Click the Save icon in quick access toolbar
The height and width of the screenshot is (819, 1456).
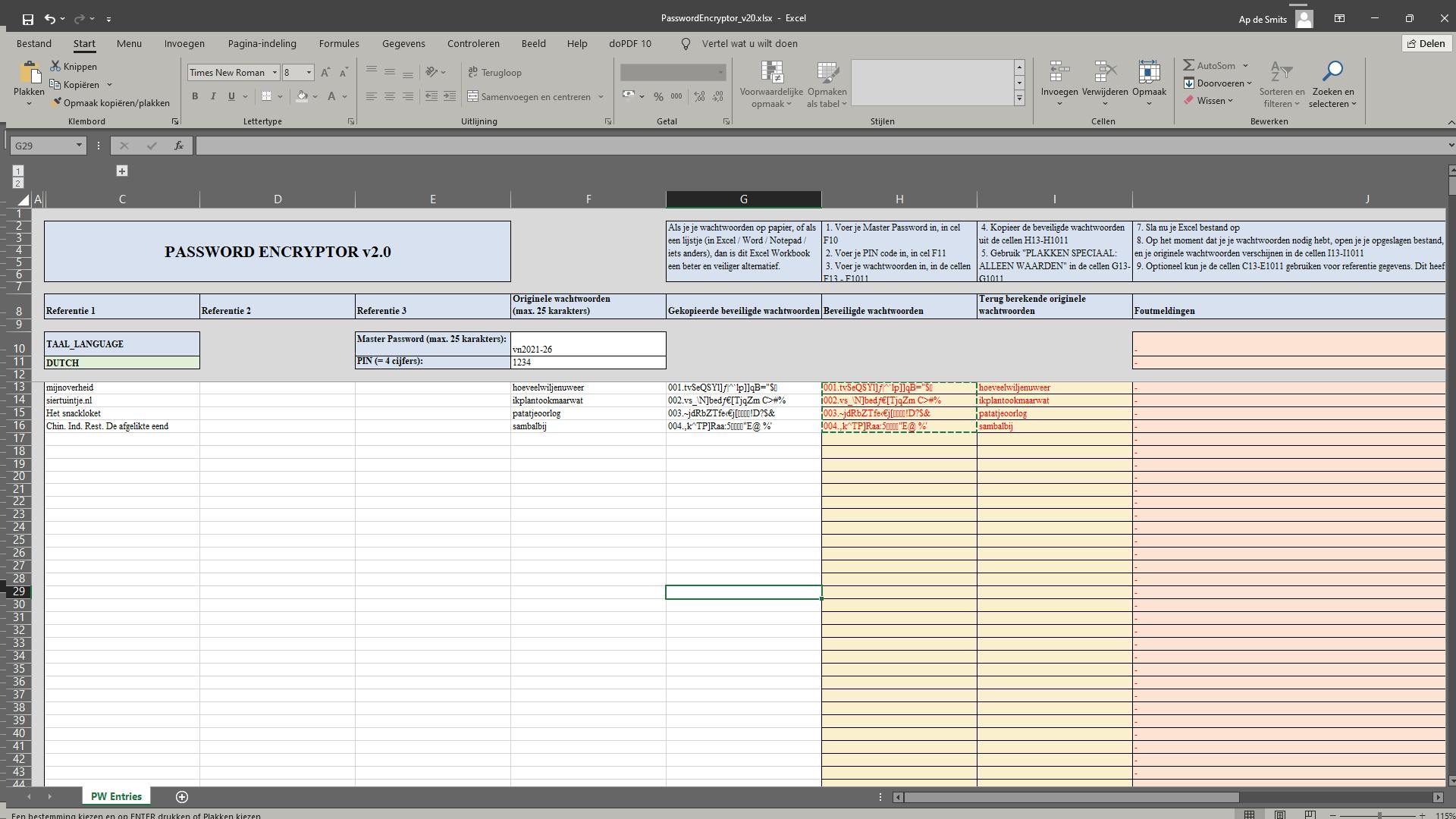click(x=27, y=19)
